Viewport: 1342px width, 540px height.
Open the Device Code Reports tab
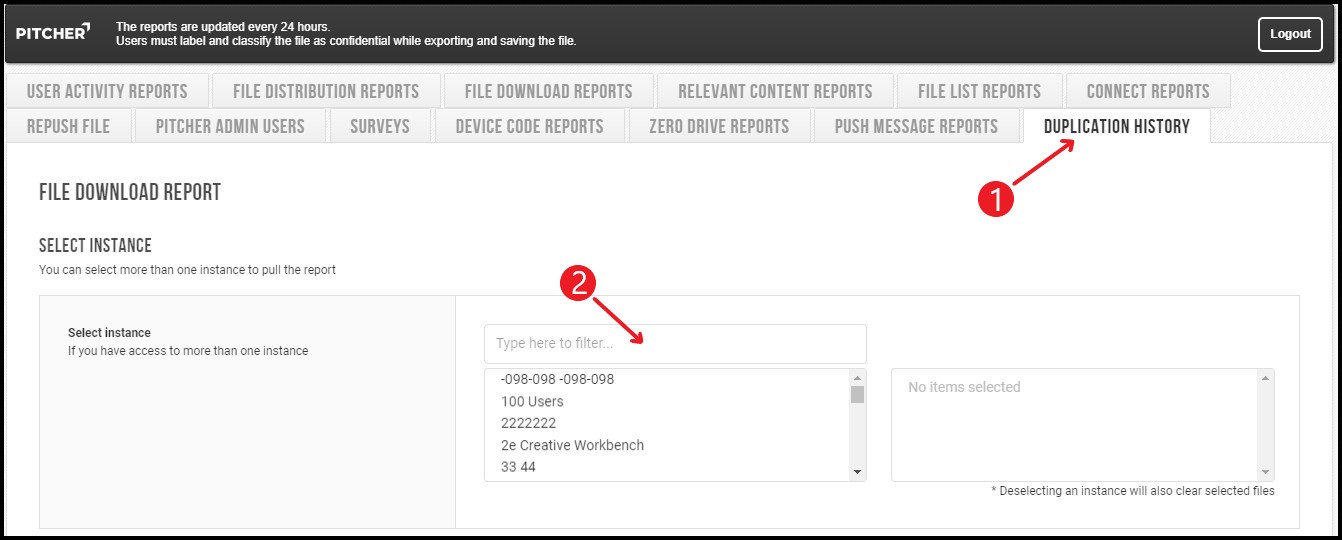click(x=529, y=126)
